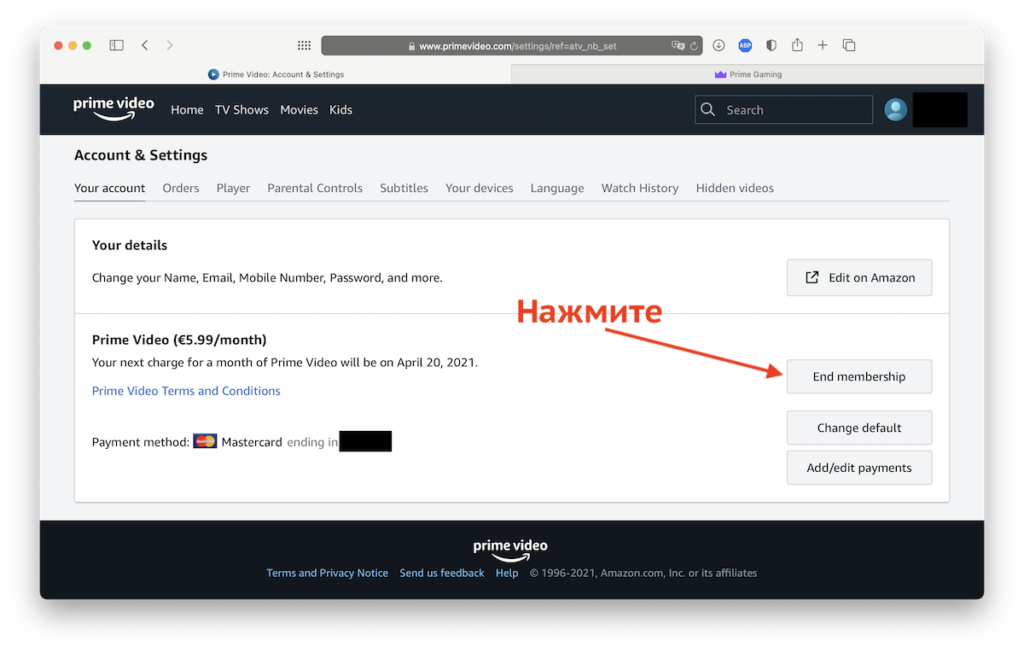The width and height of the screenshot is (1024, 652).
Task: Click the Edit on Amazon button
Action: coord(859,278)
